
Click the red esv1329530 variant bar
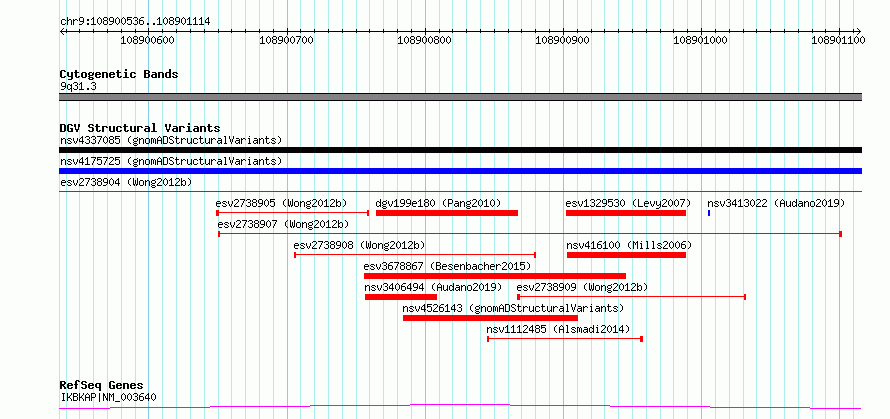[x=625, y=213]
